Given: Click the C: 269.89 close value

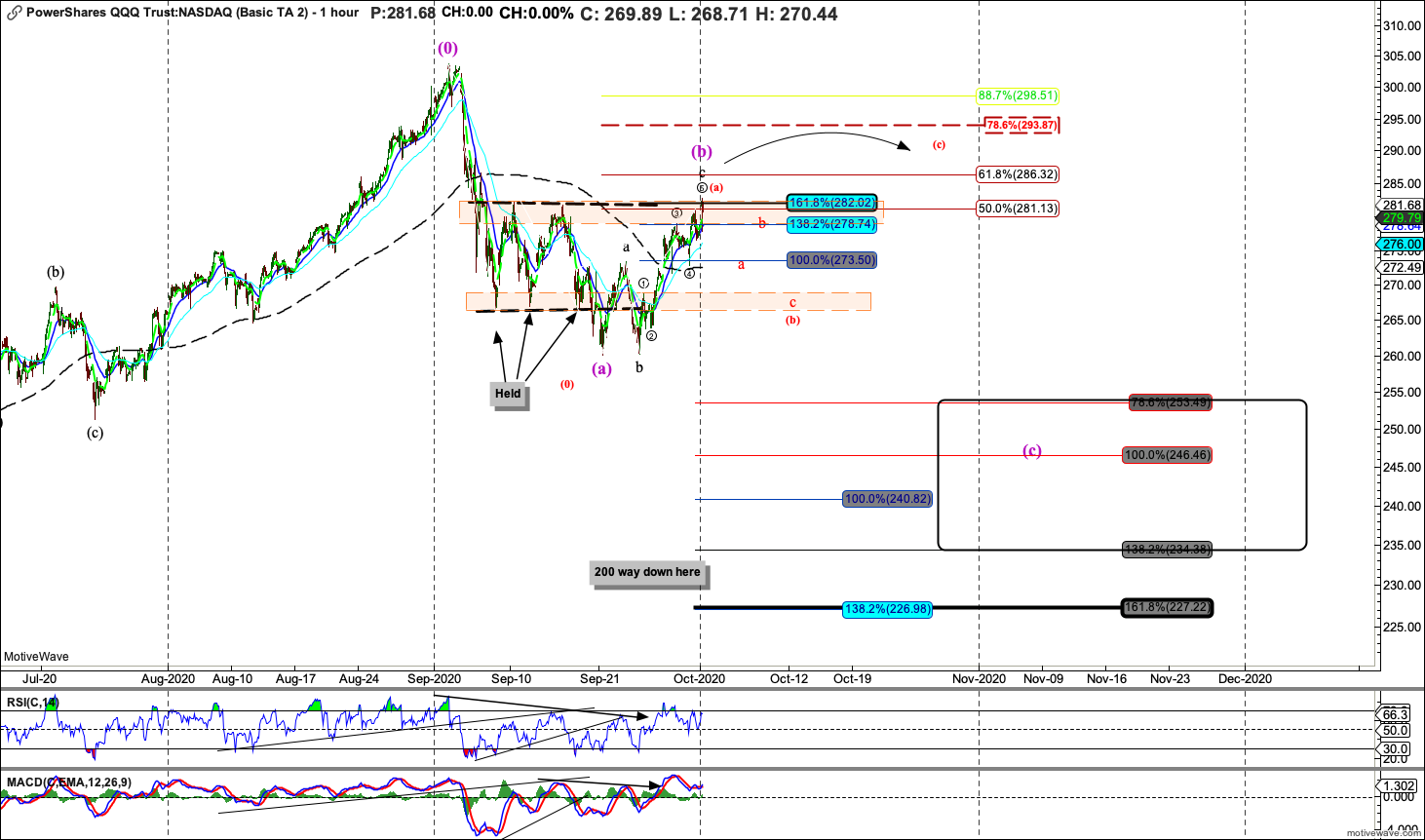Looking at the screenshot, I should point(621,14).
